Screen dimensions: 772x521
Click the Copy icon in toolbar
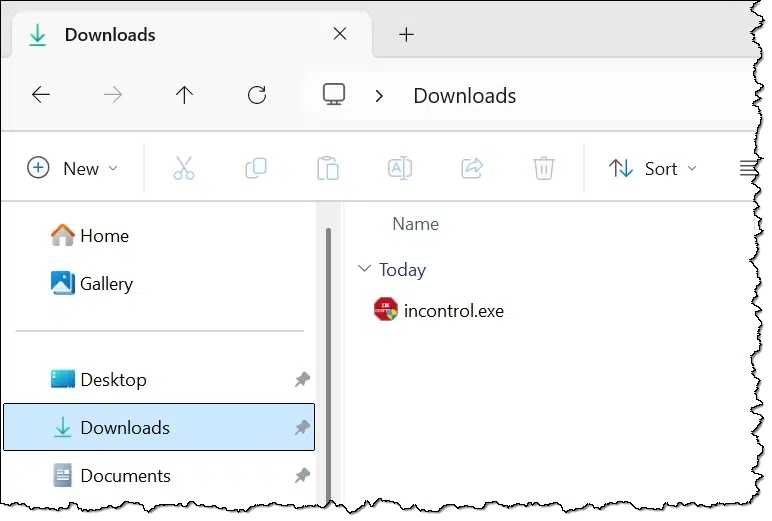click(x=256, y=168)
